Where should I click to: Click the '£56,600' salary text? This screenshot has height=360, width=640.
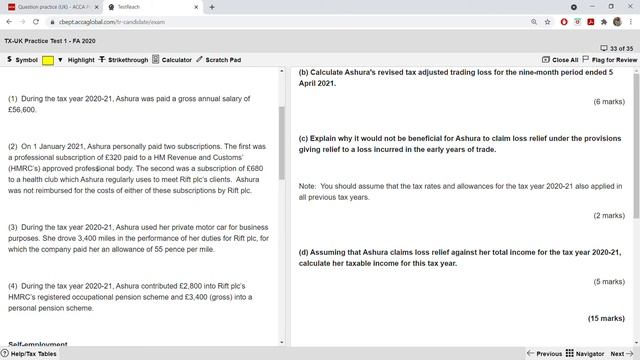pos(22,110)
